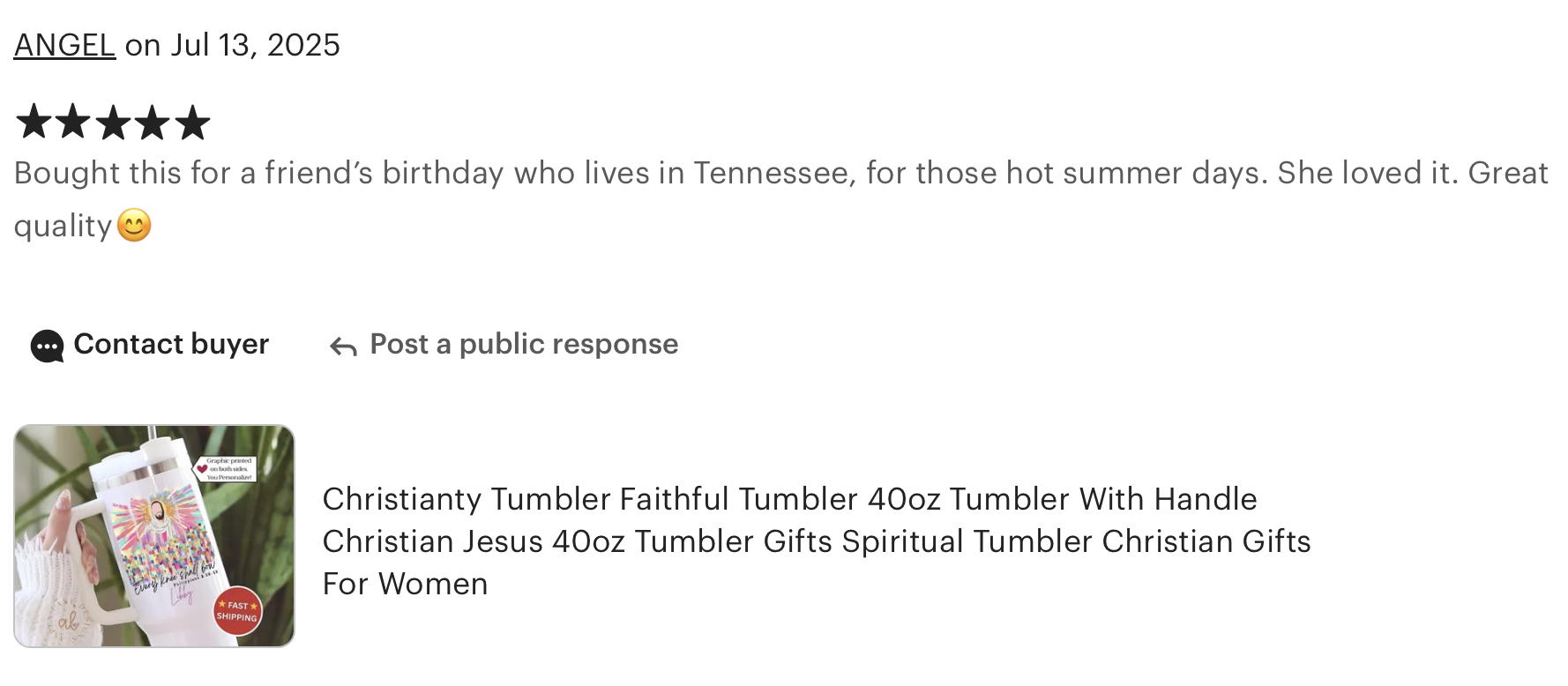The height and width of the screenshot is (686, 1568).
Task: Click the third (middle) rating star
Action: click(113, 123)
